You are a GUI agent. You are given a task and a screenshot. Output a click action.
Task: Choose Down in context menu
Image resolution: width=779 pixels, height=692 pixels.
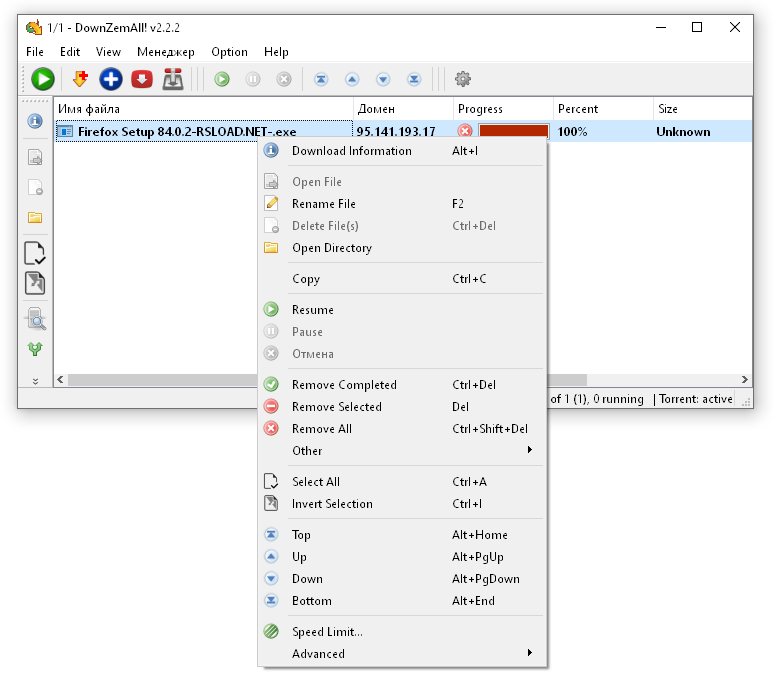pyautogui.click(x=402, y=578)
